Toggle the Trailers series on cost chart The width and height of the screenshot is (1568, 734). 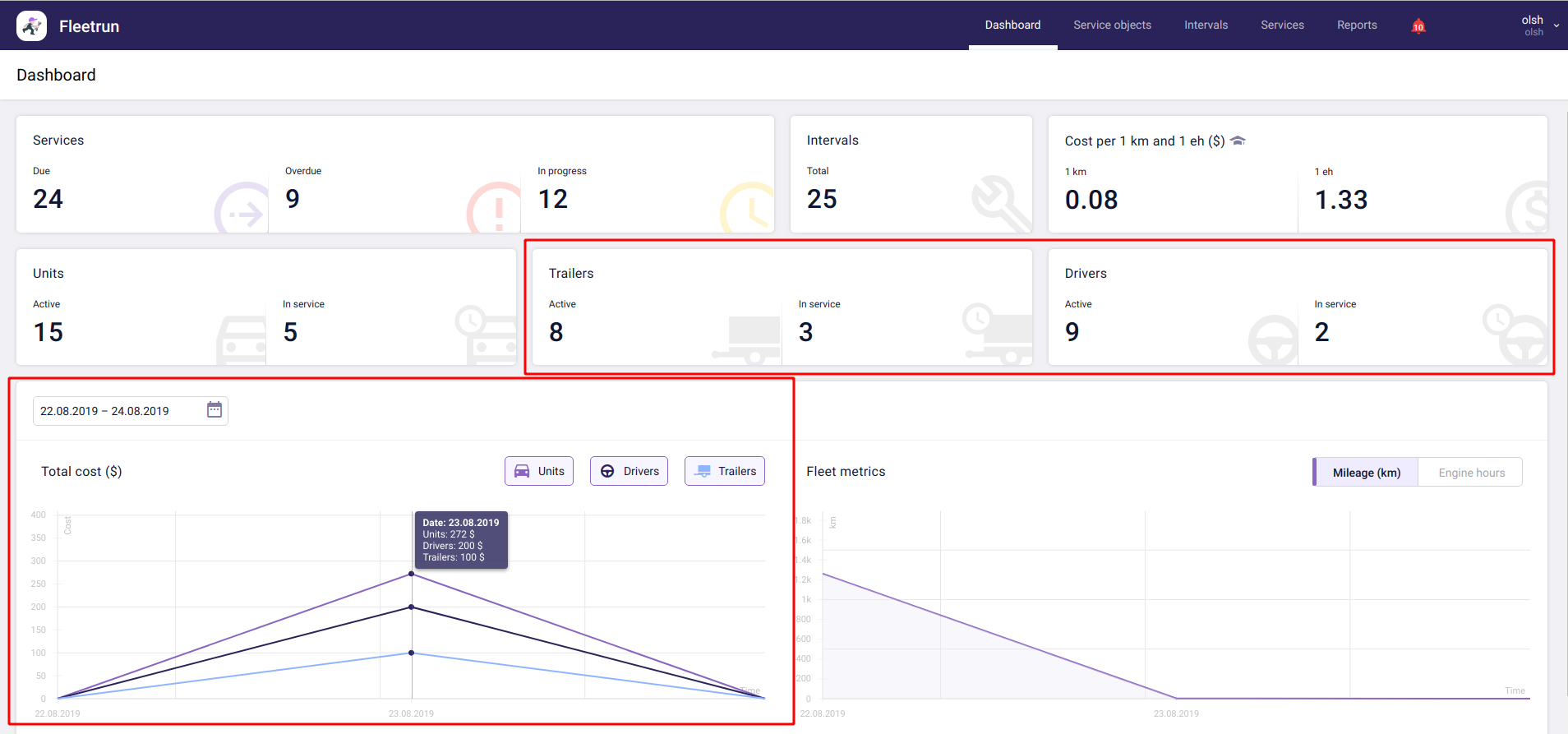click(725, 472)
